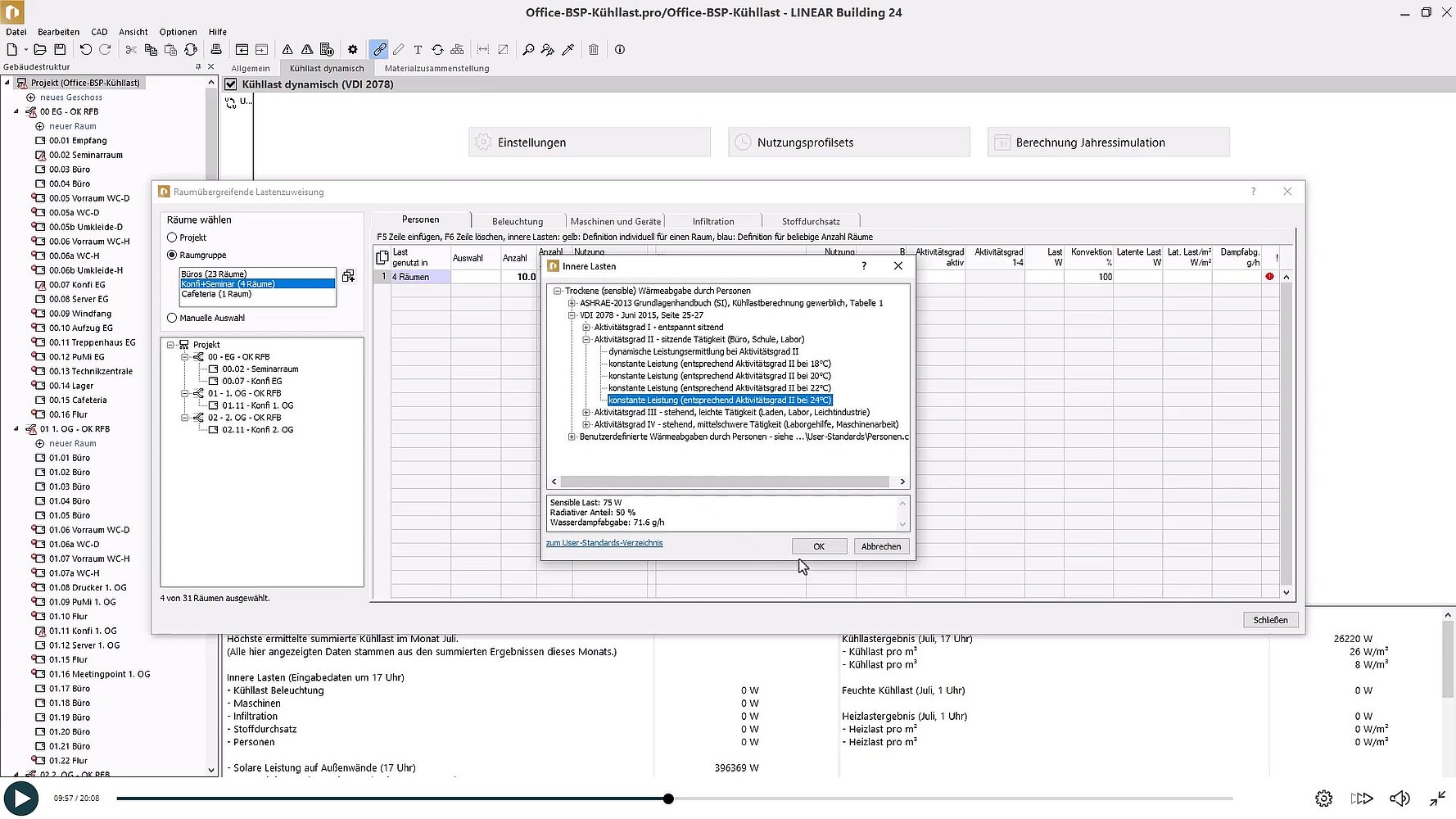
Task: Open the Optionen menu
Action: 178,32
